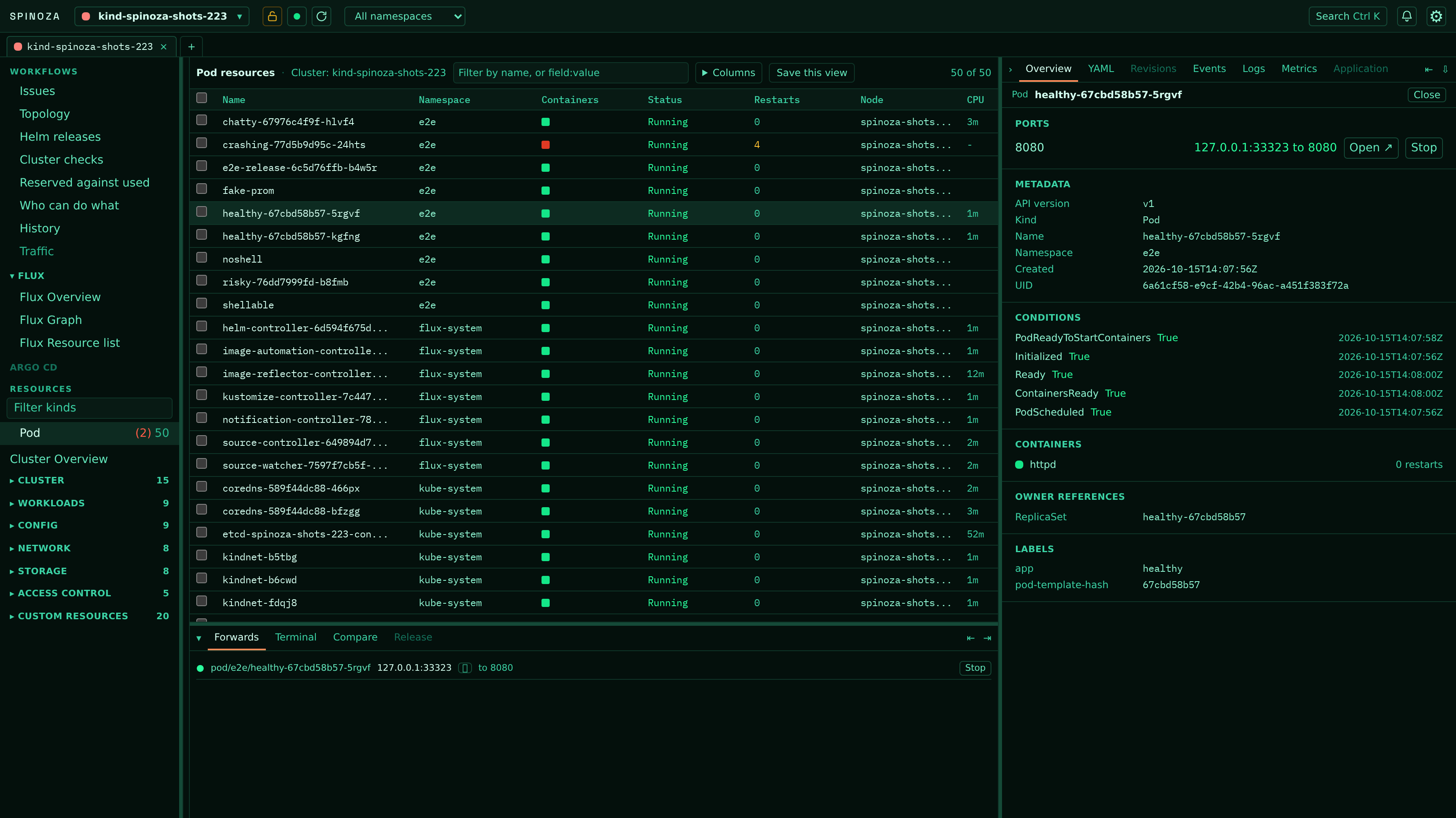Screen dimensions: 1456x818
Task: Add a new tab with plus icon
Action: (191, 47)
